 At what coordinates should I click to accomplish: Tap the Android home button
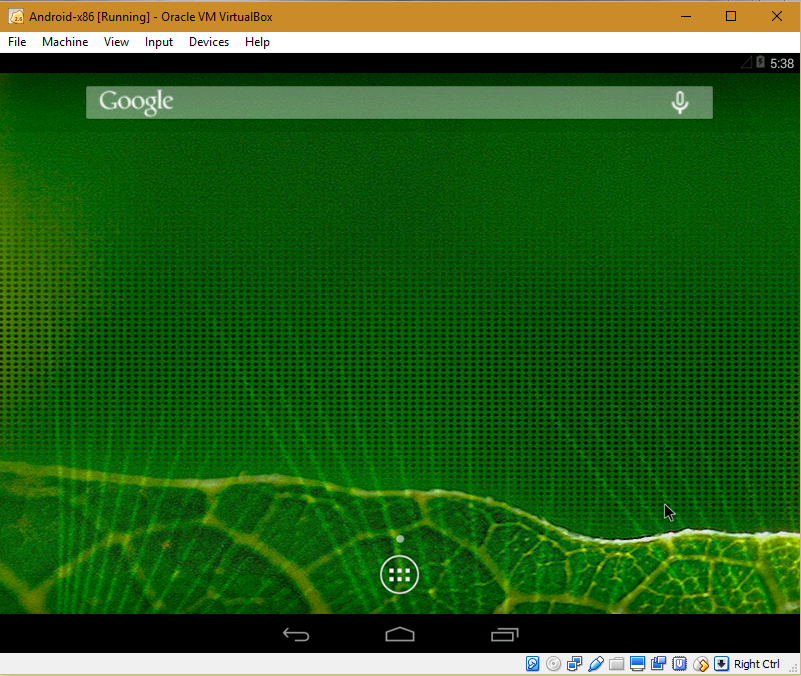[x=400, y=634]
